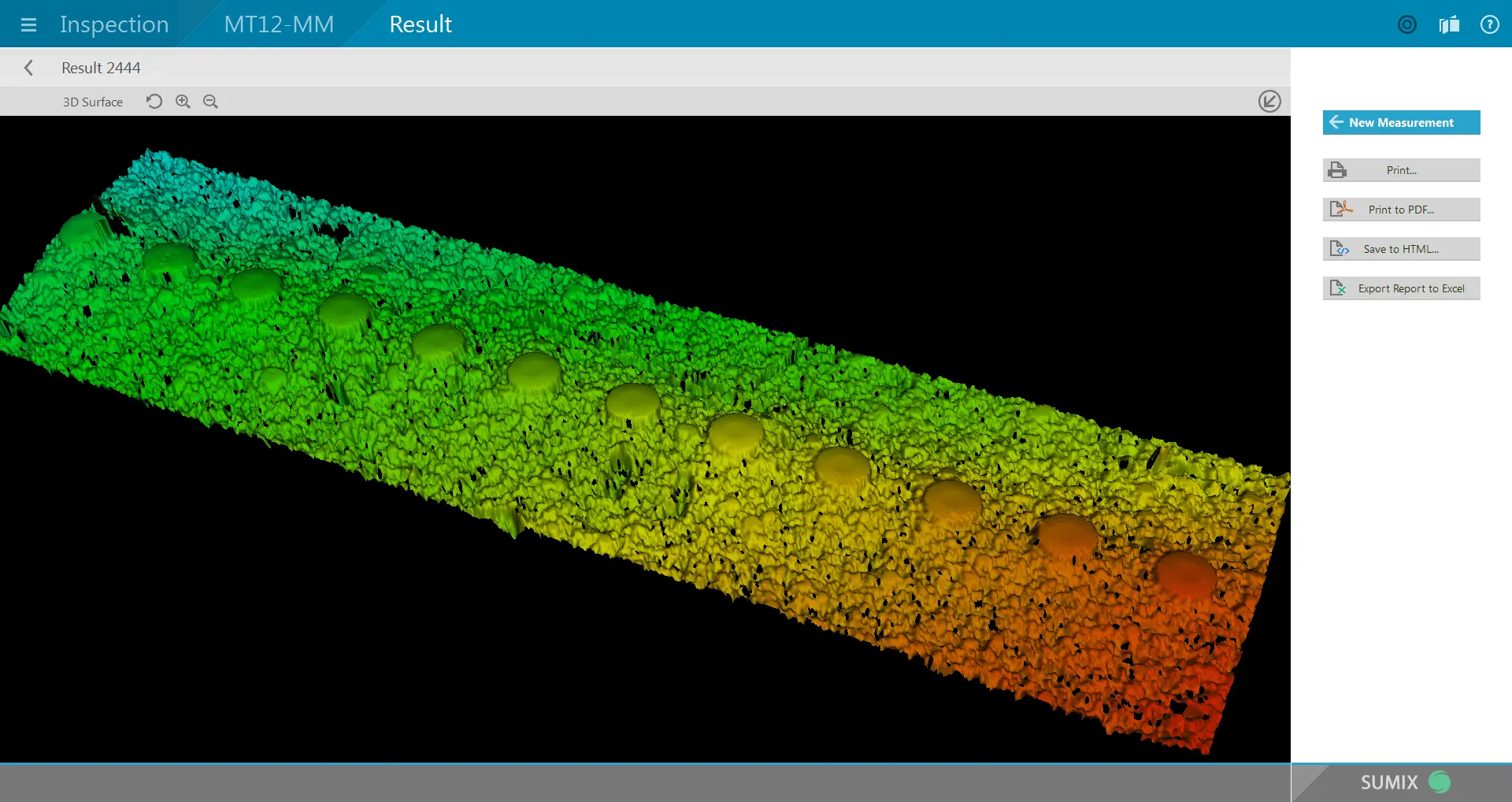Viewport: 1512px width, 802px height.
Task: Click the target/calibration icon in the top bar
Action: click(x=1406, y=24)
